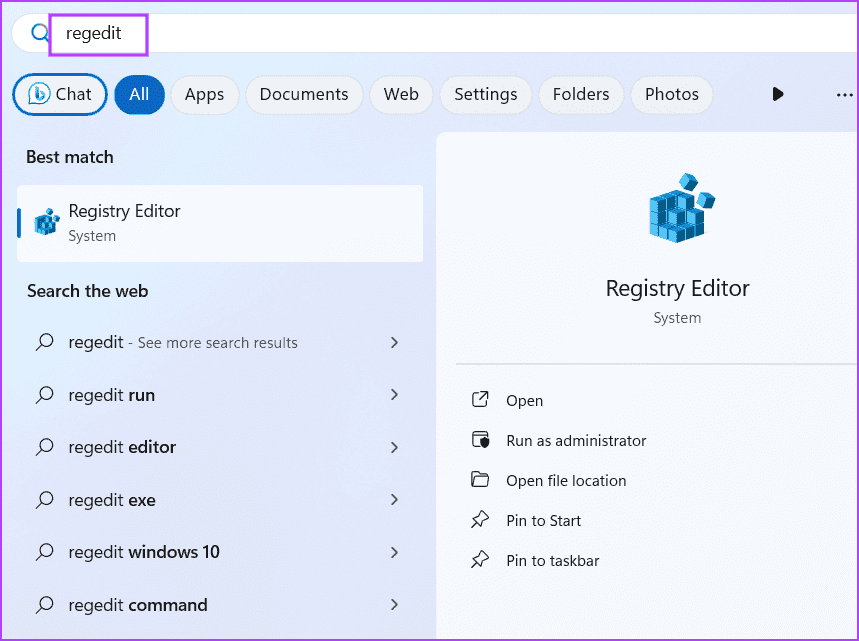Click the large Registry Editor cube icon
859x641 pixels.
pyautogui.click(x=682, y=208)
